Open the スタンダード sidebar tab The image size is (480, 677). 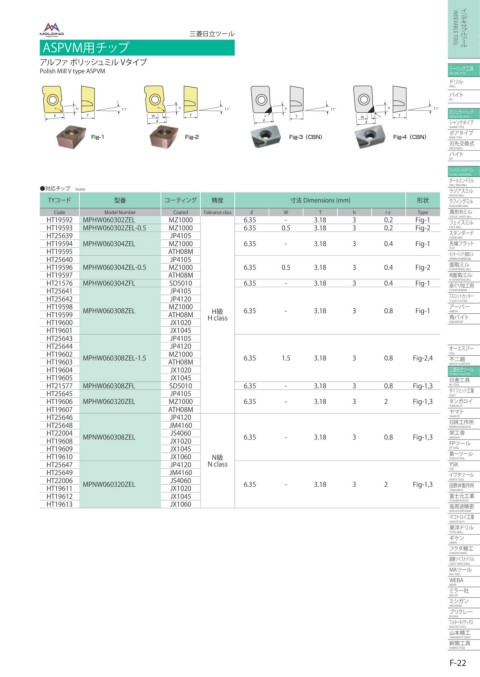coord(464,234)
